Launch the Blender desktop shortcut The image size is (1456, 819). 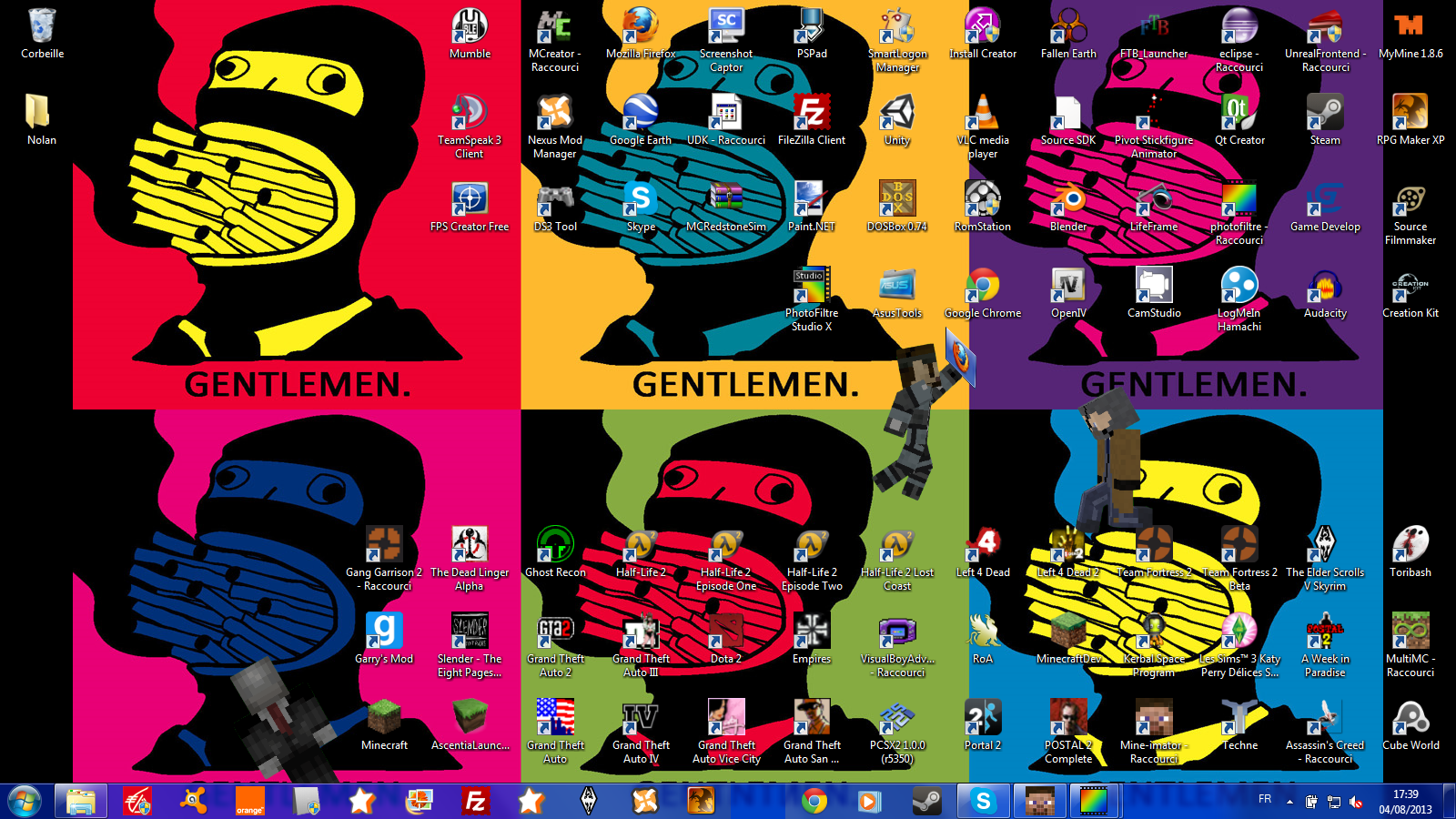click(1068, 202)
